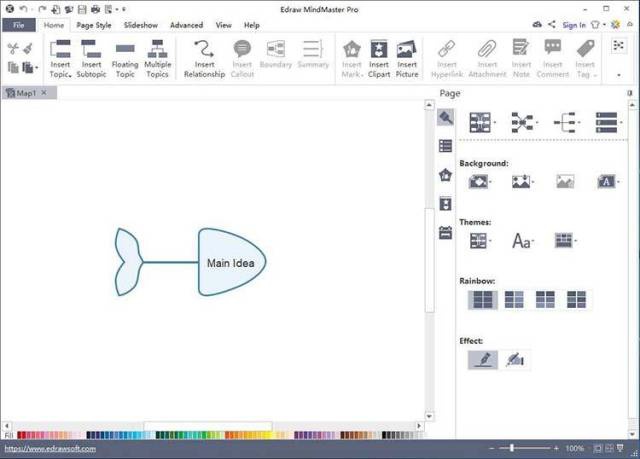Click the Redo arrow in the title bar
Screen dimensions: 640x459
point(42,9)
